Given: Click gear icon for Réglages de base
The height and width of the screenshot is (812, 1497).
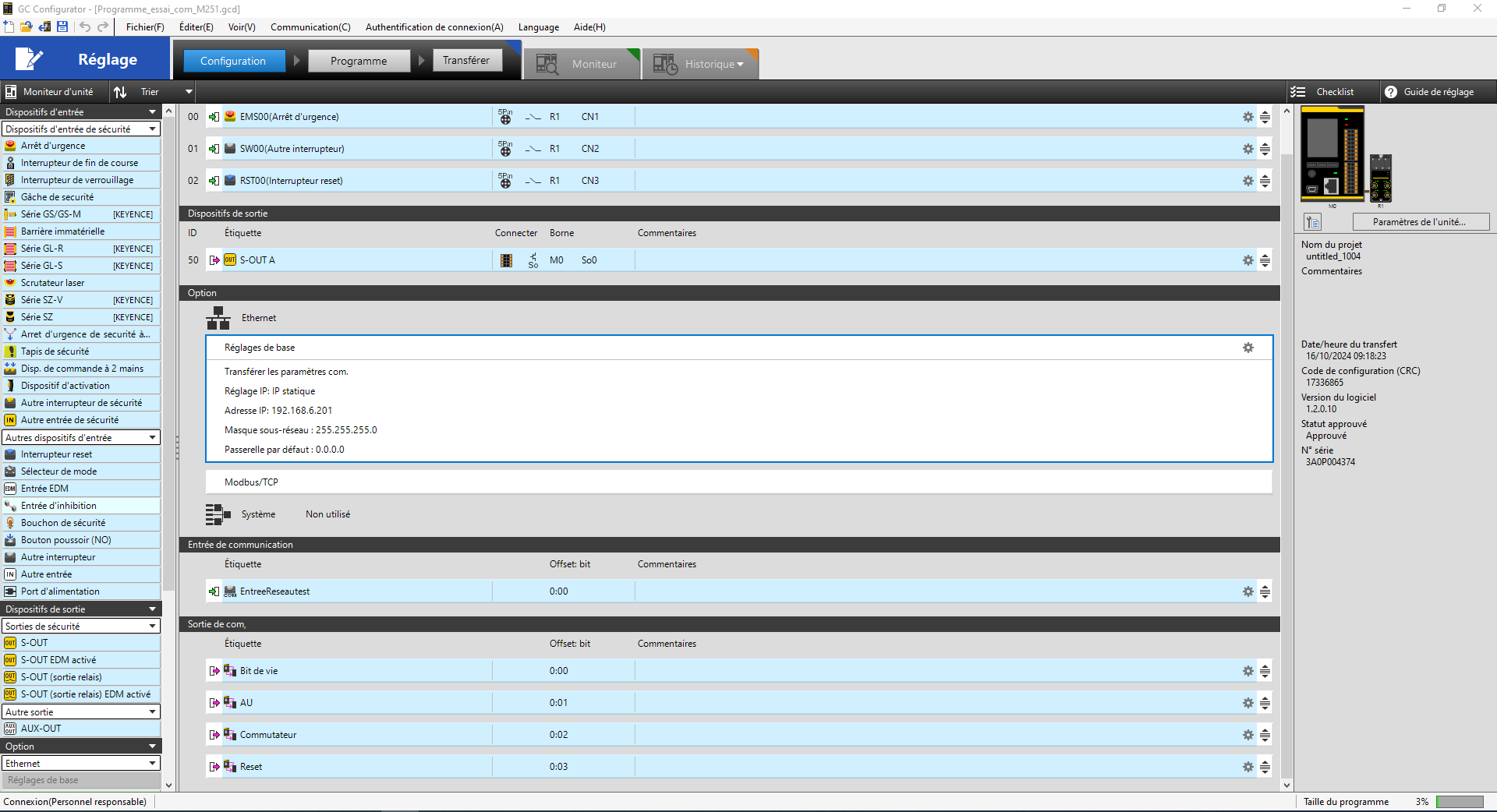Looking at the screenshot, I should pos(1247,348).
